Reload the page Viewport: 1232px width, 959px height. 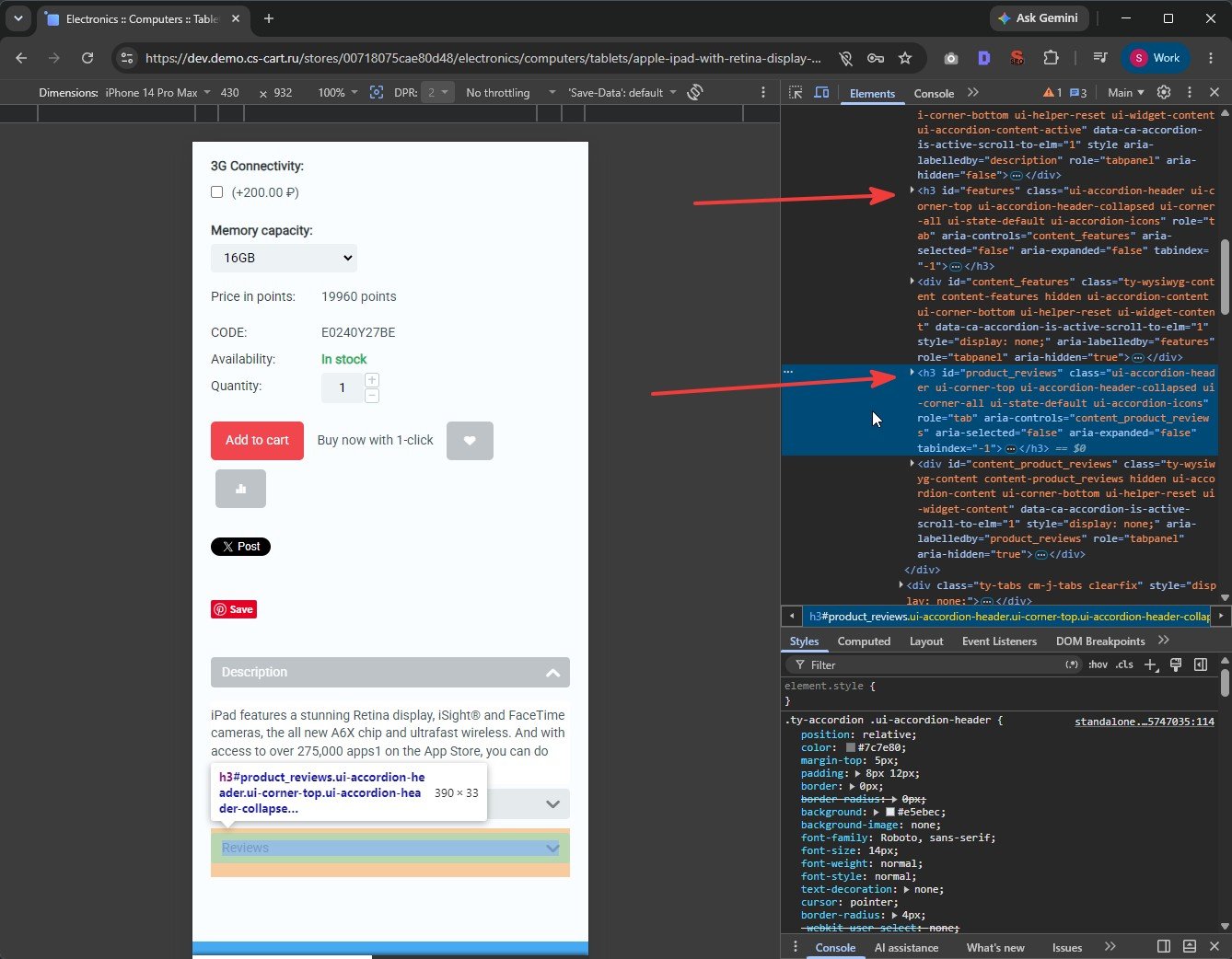(x=87, y=58)
